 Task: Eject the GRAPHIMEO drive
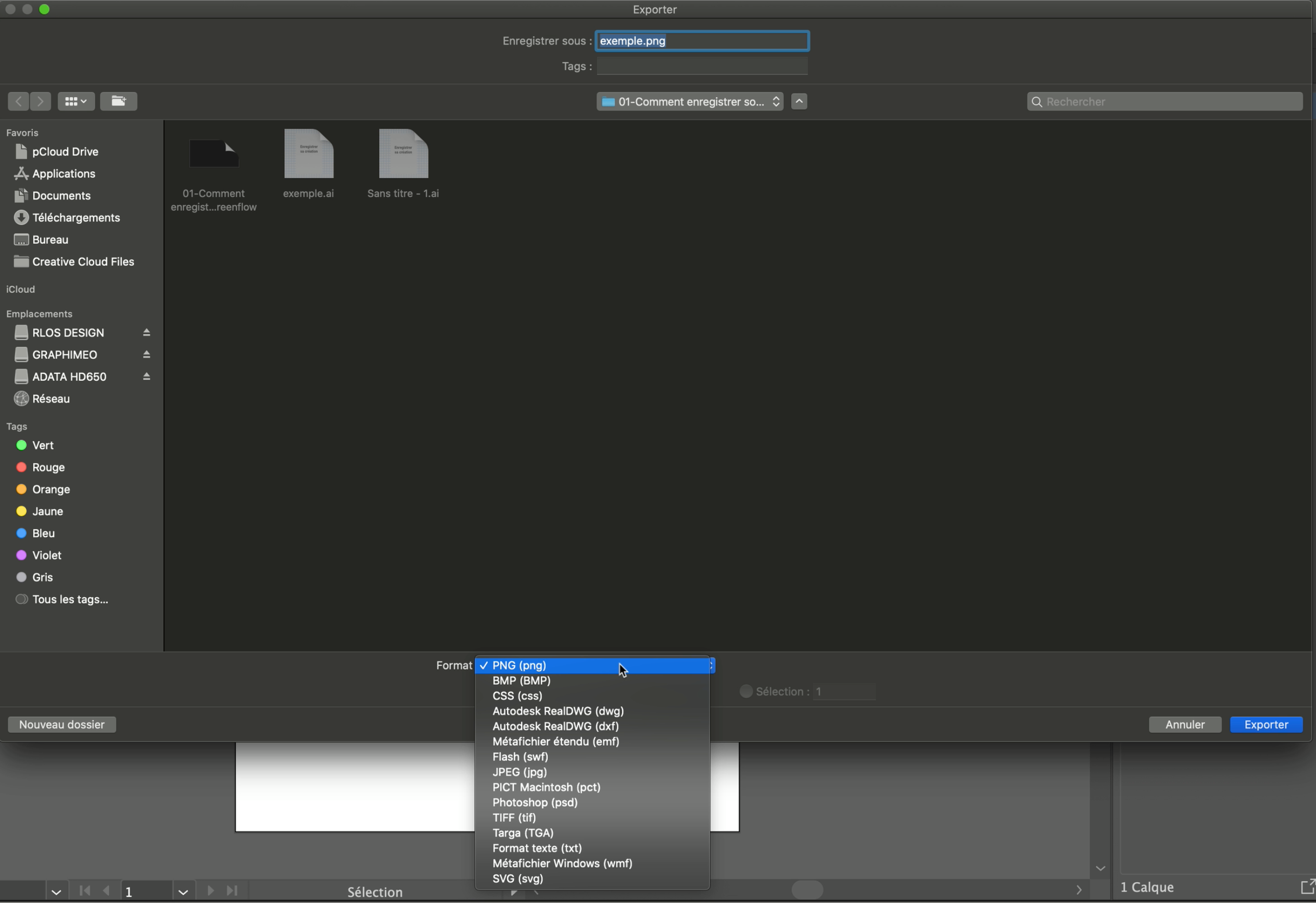click(x=146, y=355)
